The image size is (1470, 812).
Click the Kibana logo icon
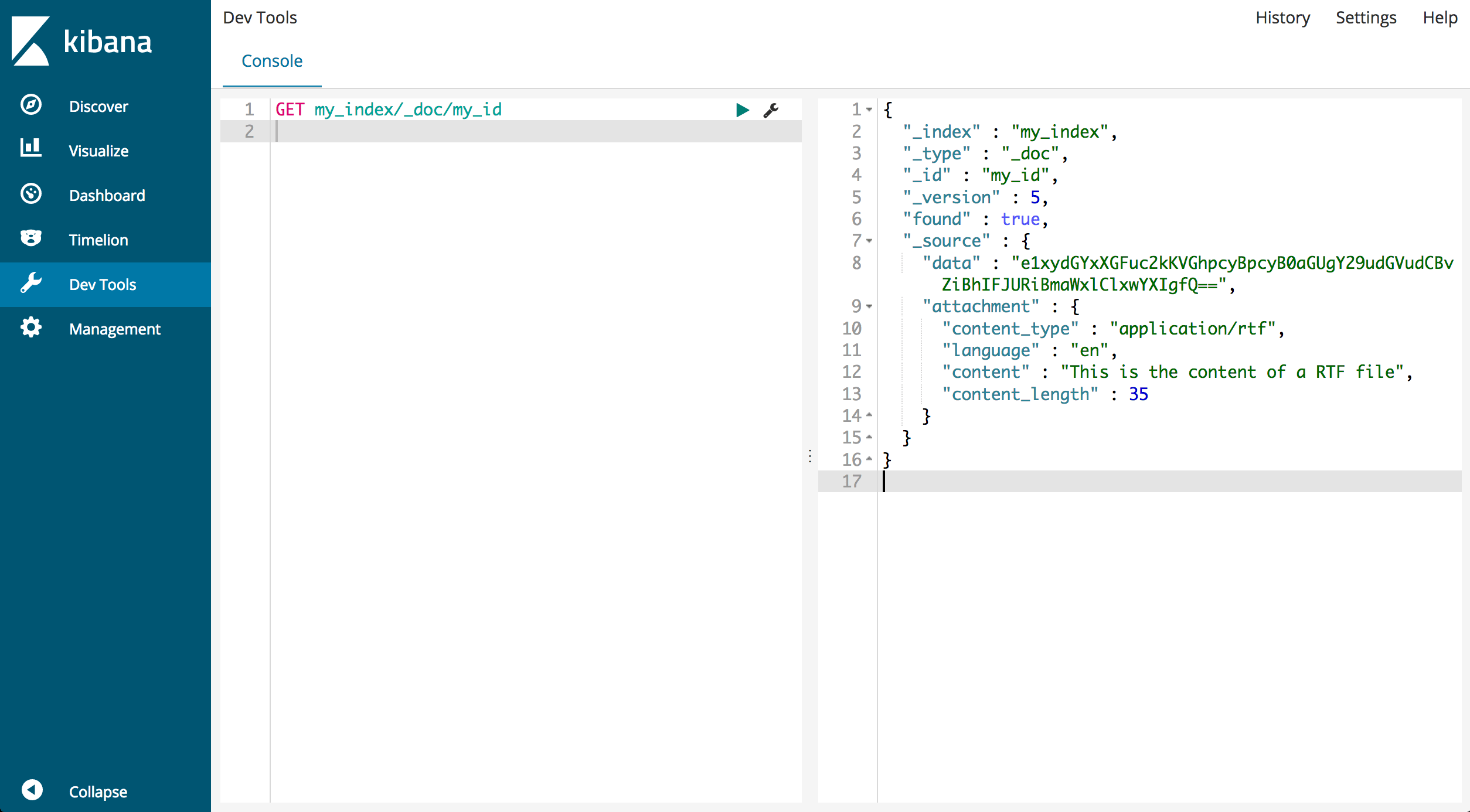30,41
